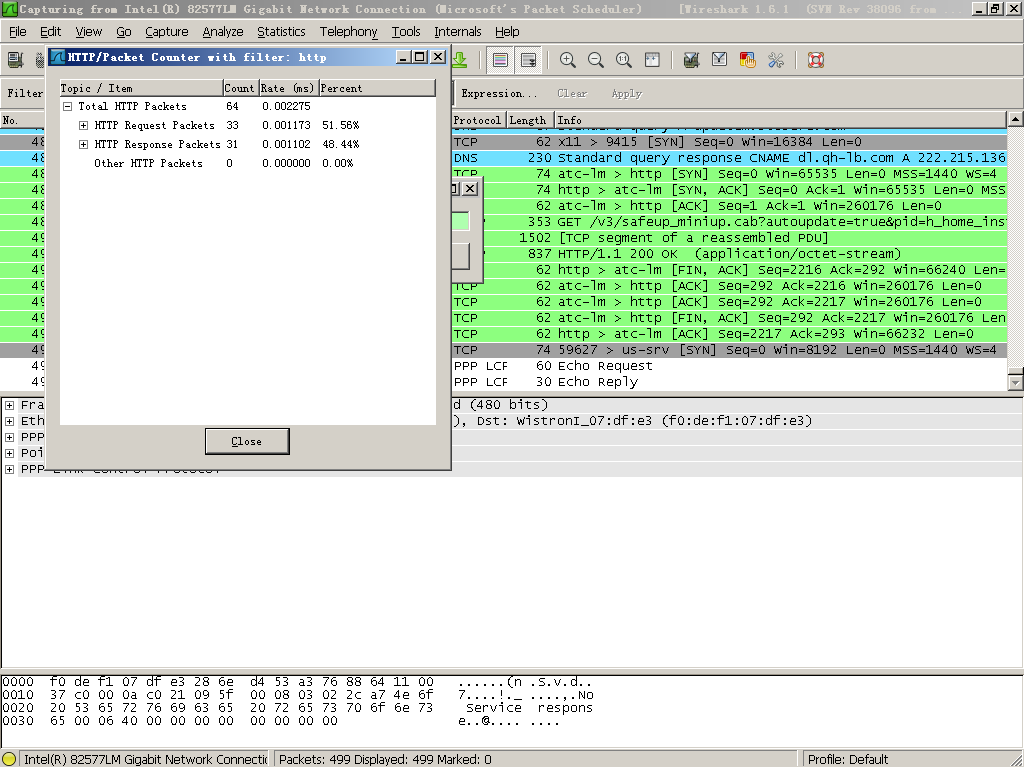Open the View menu
1024x768 pixels.
pos(88,31)
